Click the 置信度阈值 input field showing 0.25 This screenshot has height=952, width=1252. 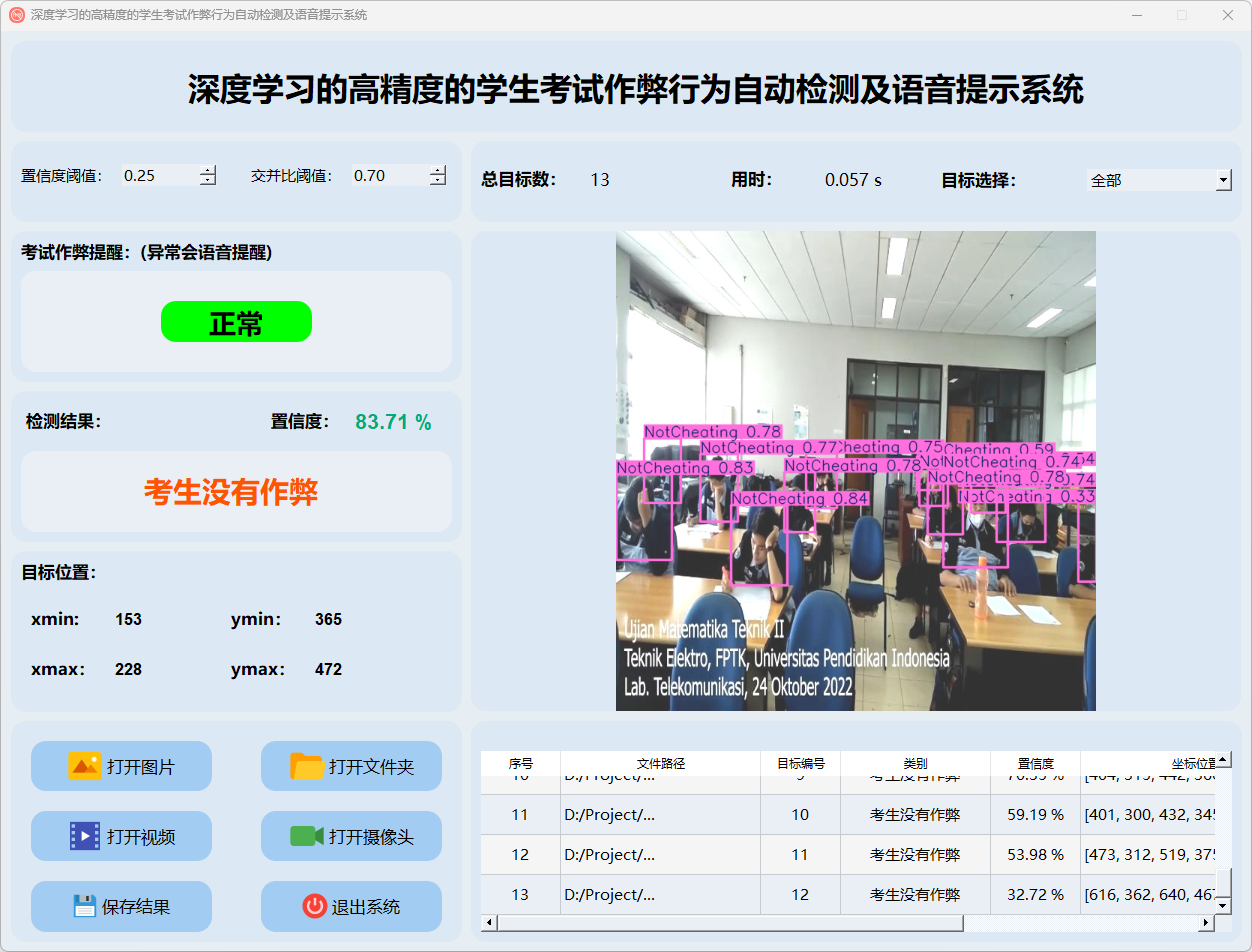point(160,175)
